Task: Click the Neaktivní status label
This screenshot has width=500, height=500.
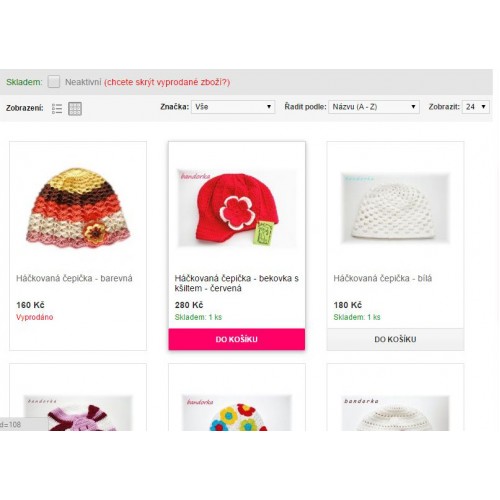Action: click(83, 82)
